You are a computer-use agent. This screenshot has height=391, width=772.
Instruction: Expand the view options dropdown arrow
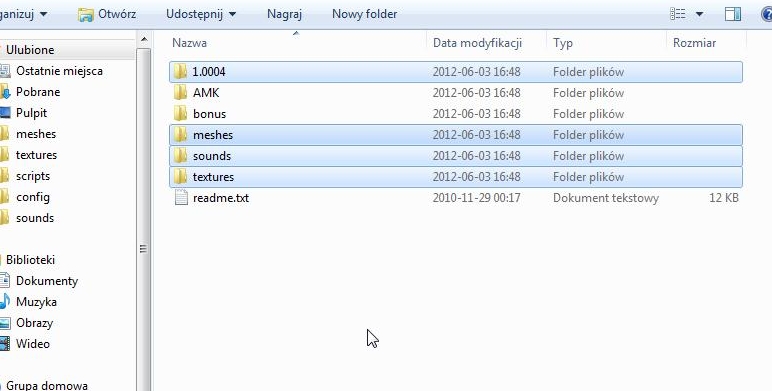(x=699, y=14)
